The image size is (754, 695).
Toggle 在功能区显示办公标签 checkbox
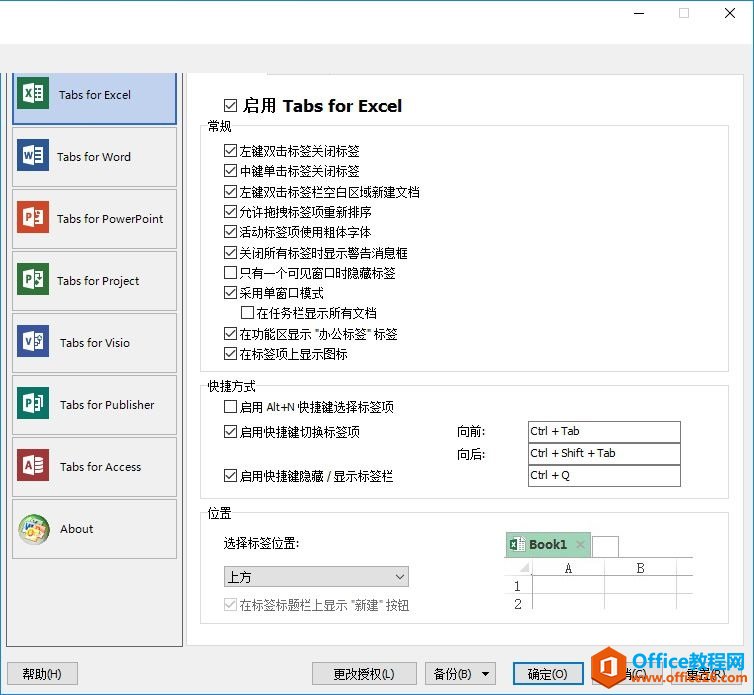tap(230, 334)
